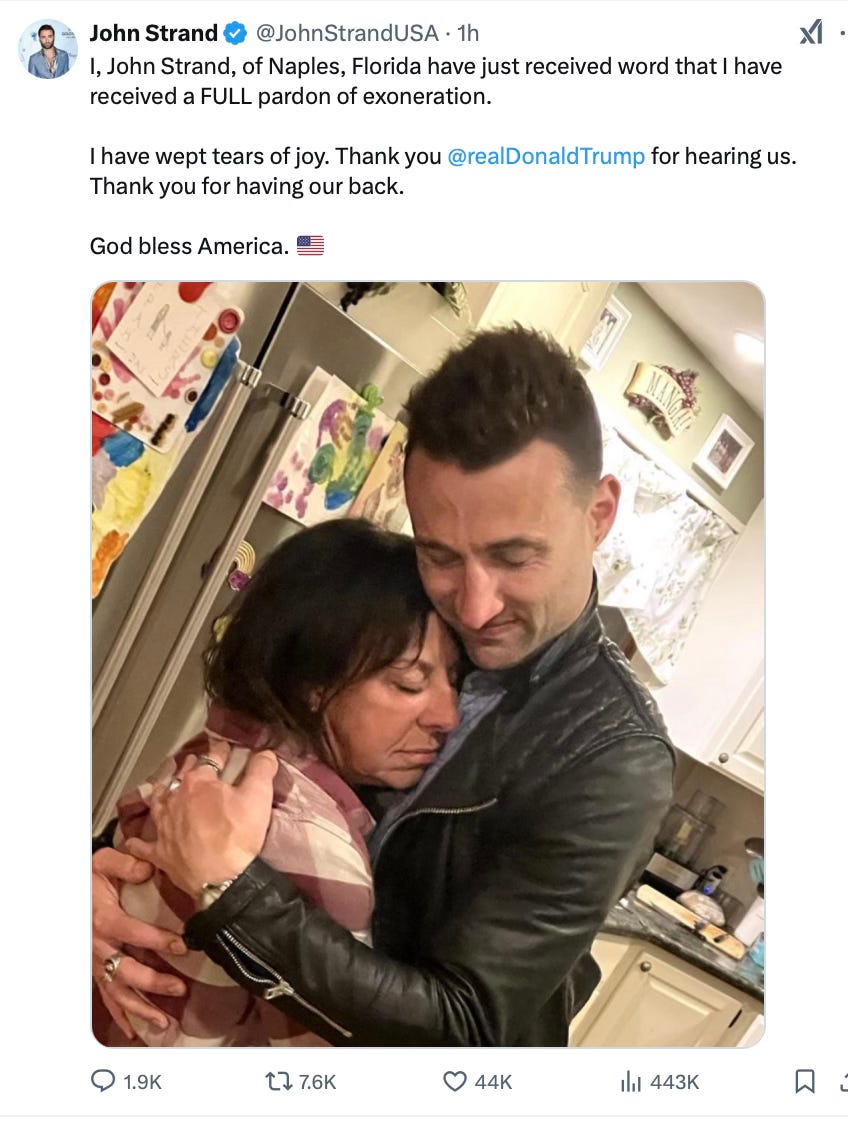Open the @JohnStrandUSA handle link
The image size is (848, 1122).
pyautogui.click(x=346, y=33)
